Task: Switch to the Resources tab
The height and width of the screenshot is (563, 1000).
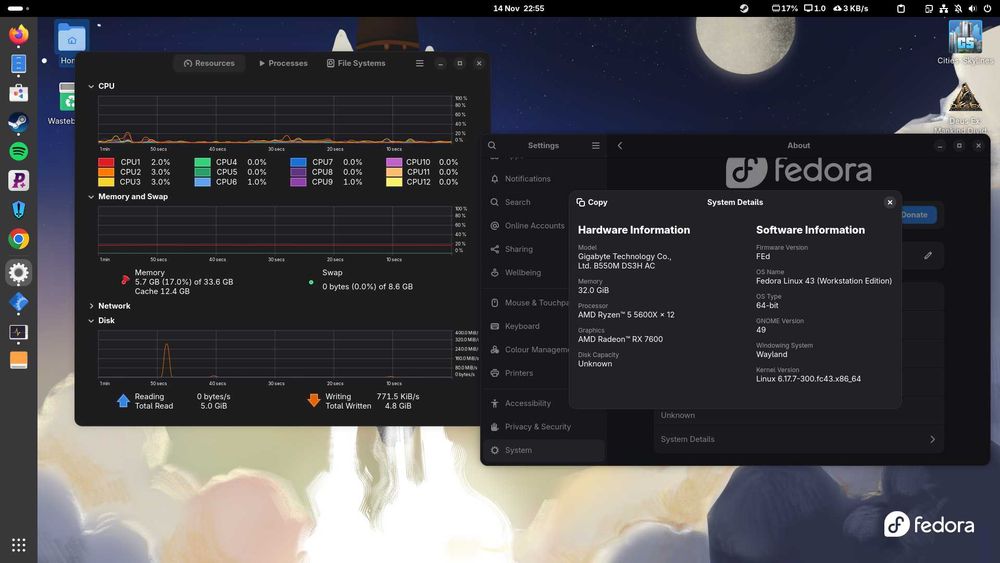Action: tap(209, 63)
